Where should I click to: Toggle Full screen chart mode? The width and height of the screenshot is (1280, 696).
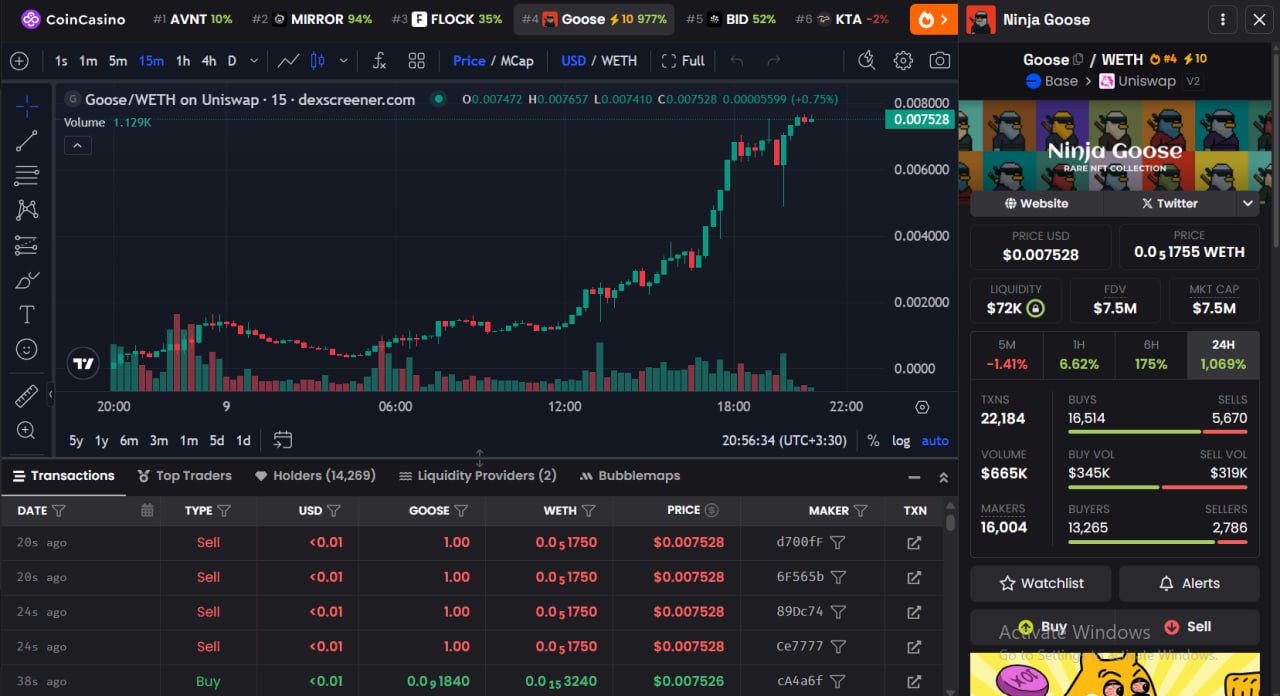pyautogui.click(x=683, y=61)
